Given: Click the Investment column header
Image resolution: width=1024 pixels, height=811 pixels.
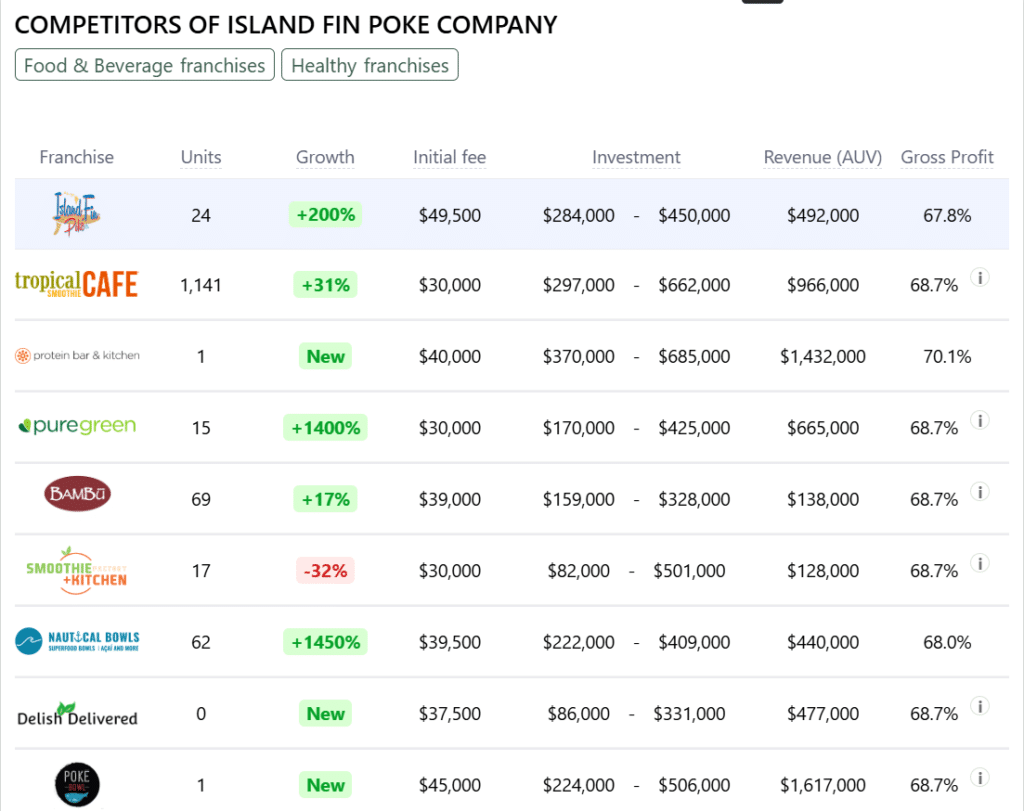Looking at the screenshot, I should pyautogui.click(x=636, y=157).
